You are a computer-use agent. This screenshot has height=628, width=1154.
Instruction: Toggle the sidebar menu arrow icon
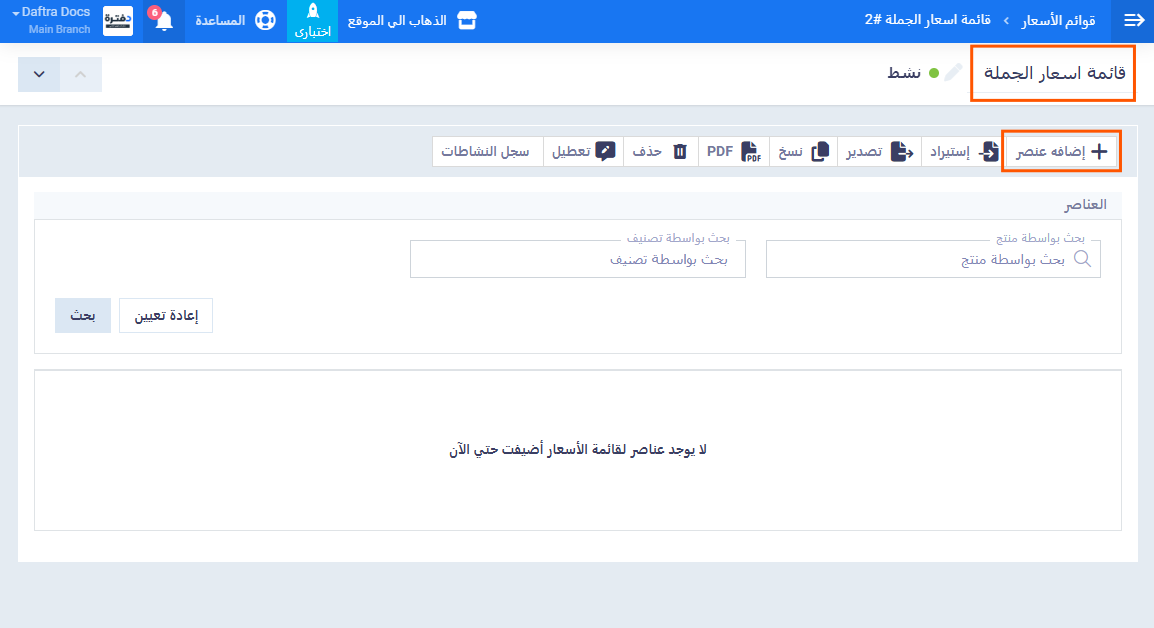coord(1133,21)
